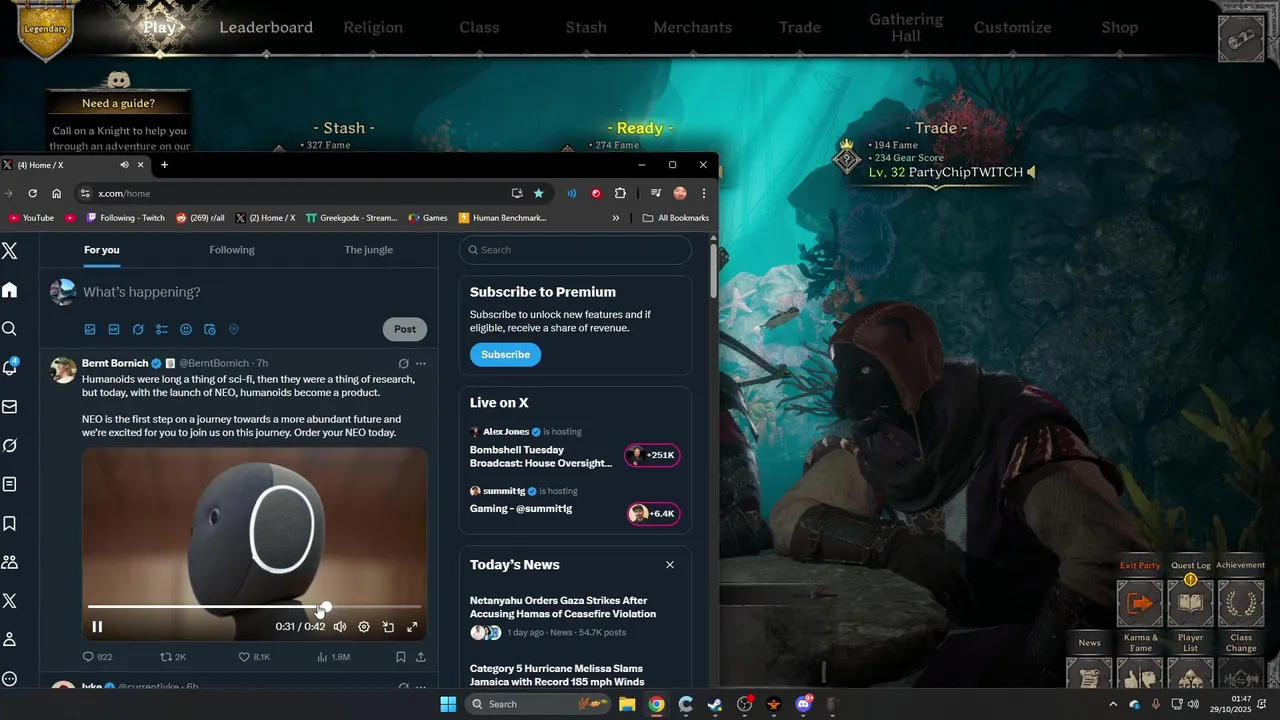Open video settings gear in player
1280x720 pixels.
click(x=364, y=627)
